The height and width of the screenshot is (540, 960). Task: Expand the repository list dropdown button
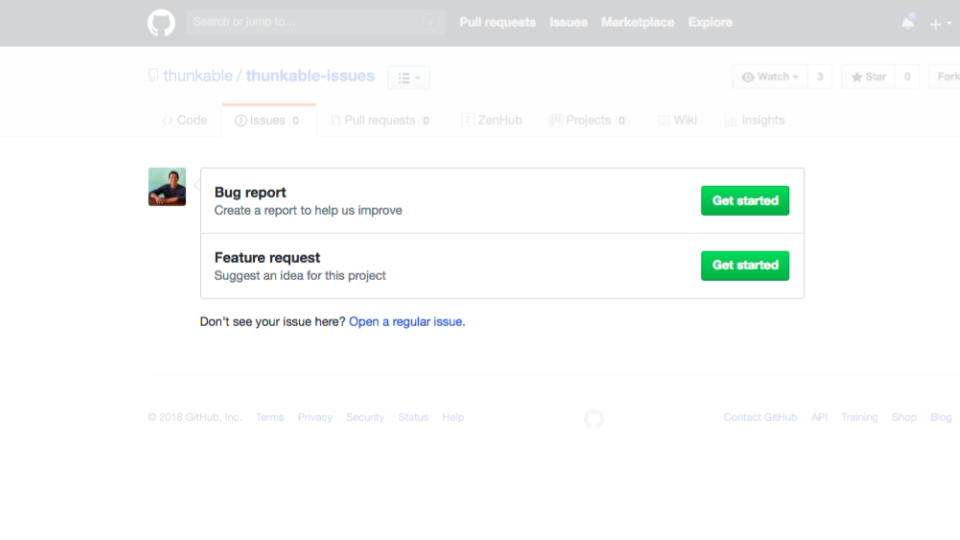[408, 77]
